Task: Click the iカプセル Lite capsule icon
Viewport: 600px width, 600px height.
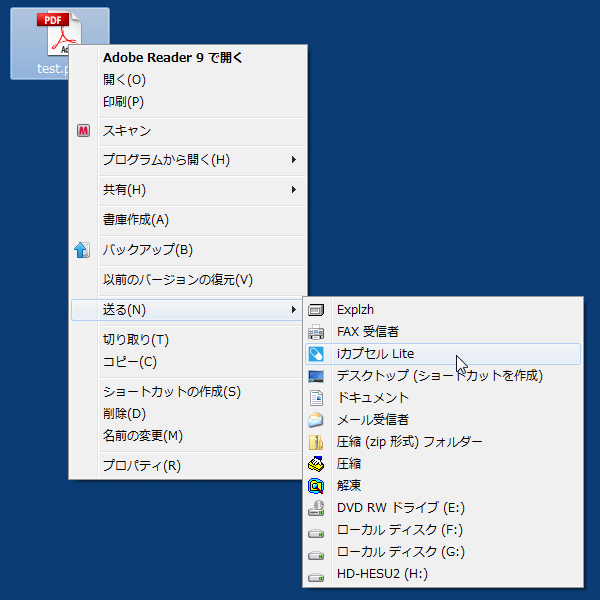Action: [x=316, y=354]
